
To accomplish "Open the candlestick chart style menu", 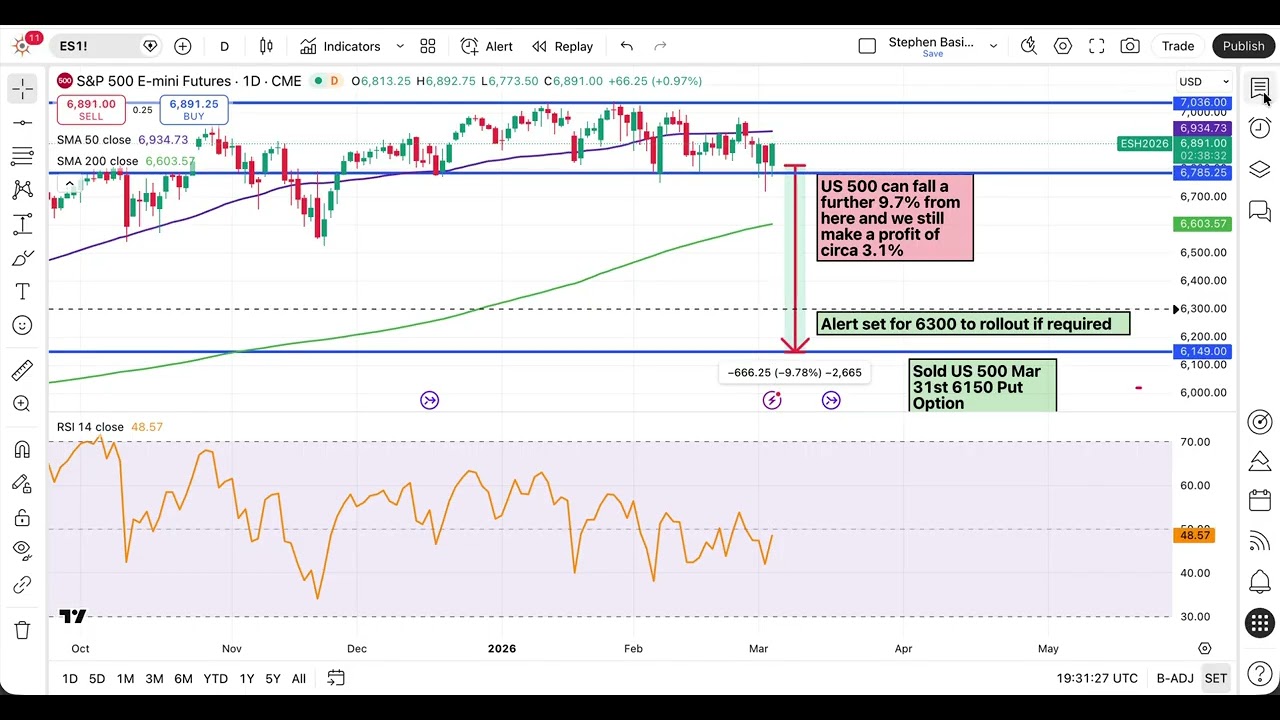I will click(x=266, y=46).
